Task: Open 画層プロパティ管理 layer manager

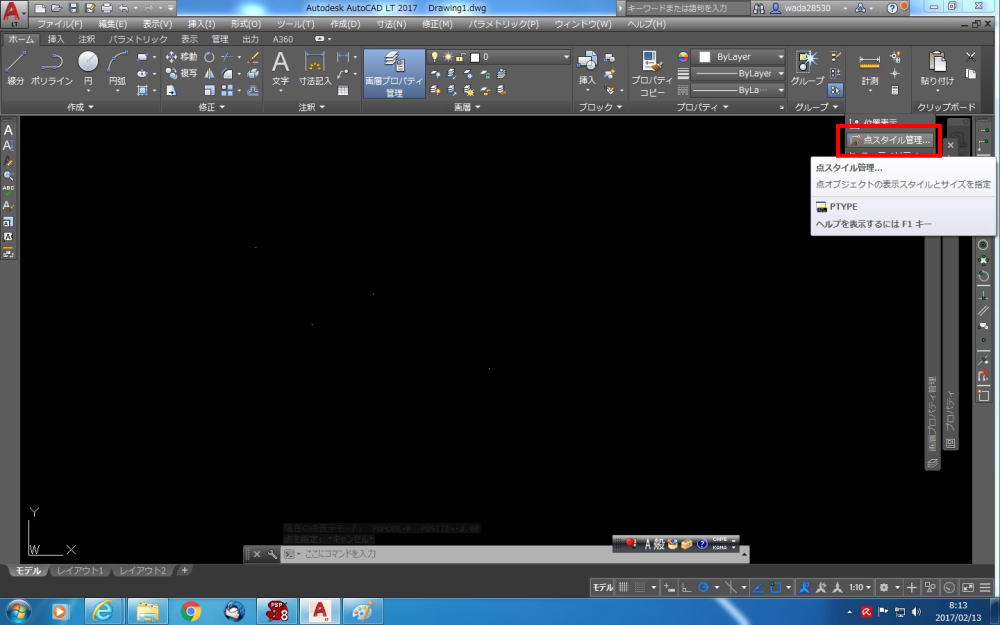Action: pyautogui.click(x=394, y=74)
